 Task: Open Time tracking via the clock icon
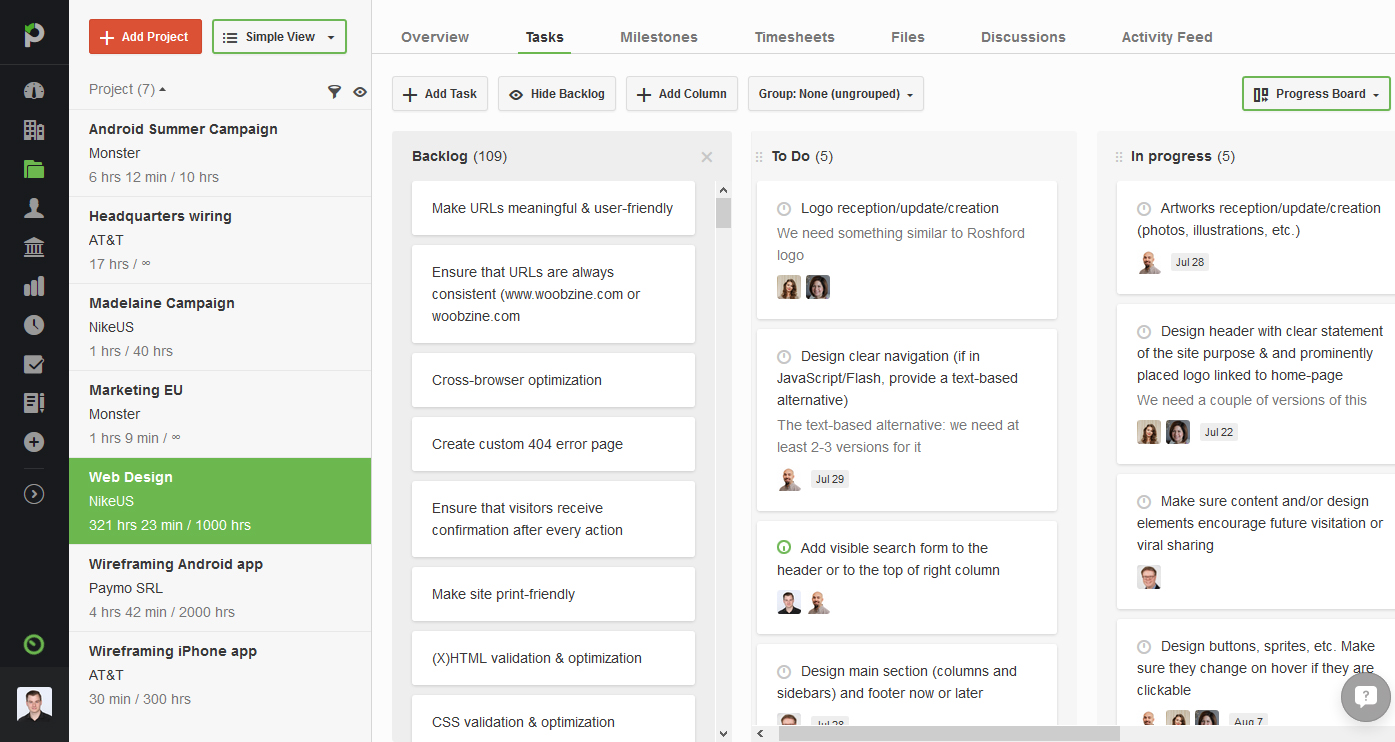tap(33, 324)
